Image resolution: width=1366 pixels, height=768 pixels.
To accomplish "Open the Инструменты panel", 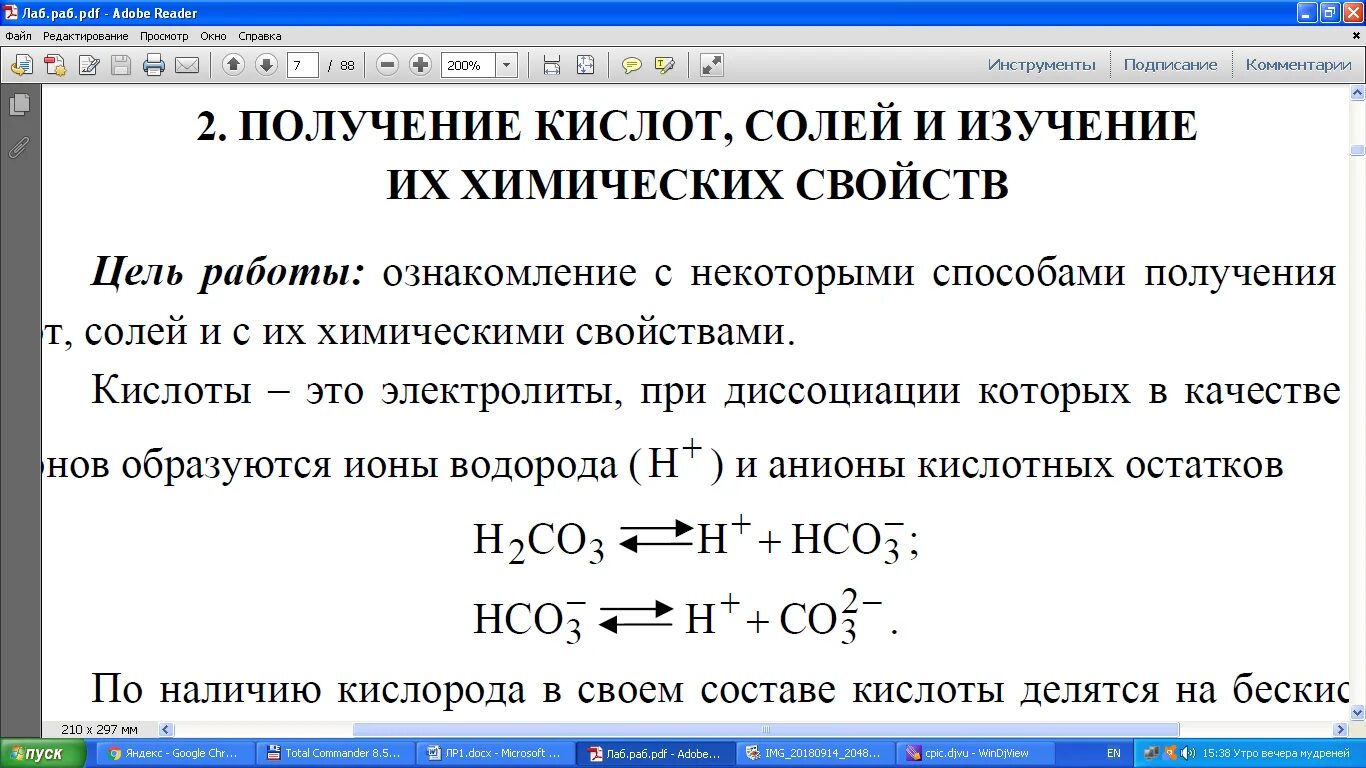I will [x=1042, y=65].
